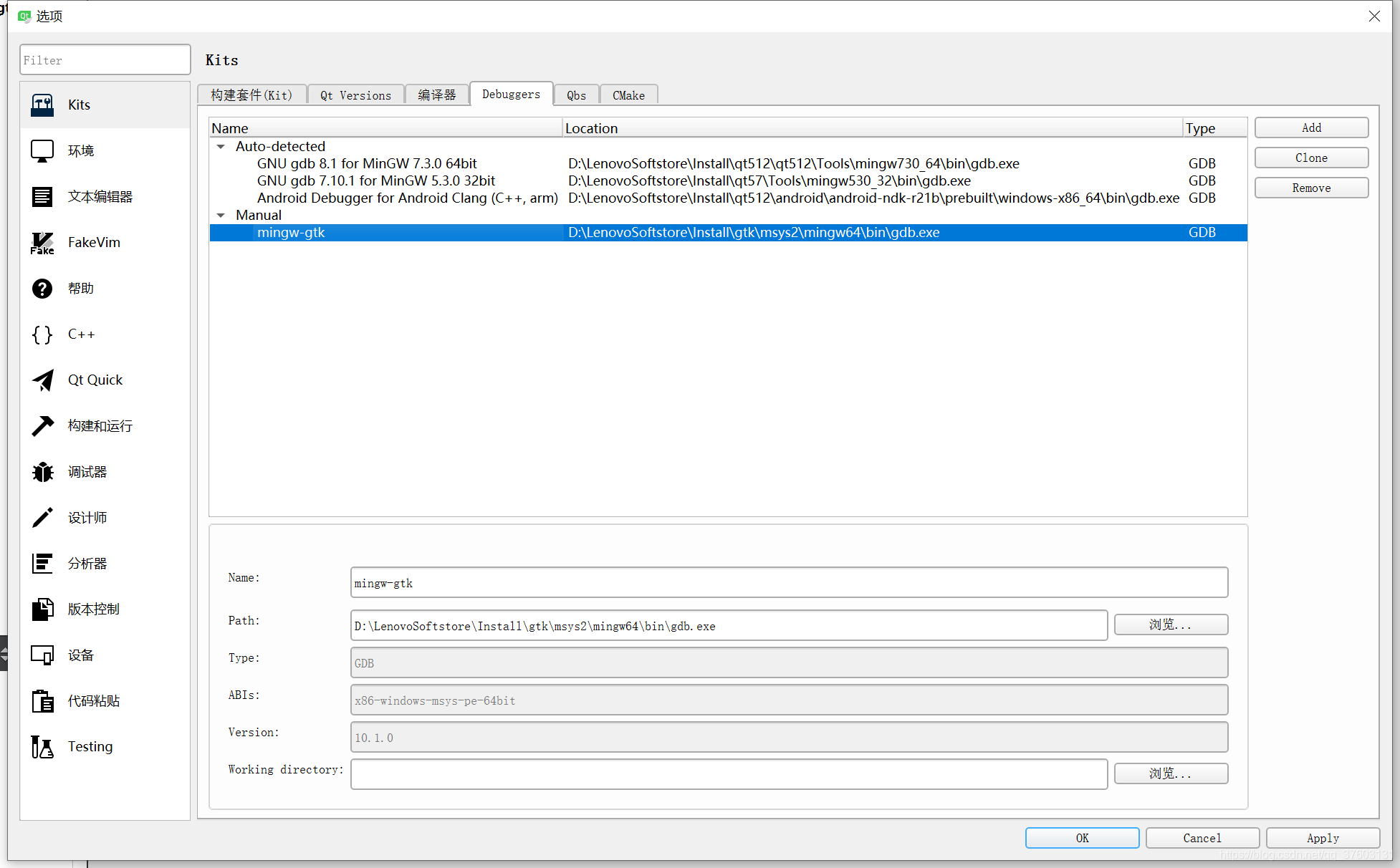Image resolution: width=1400 pixels, height=868 pixels.
Task: Select the 版本控制 documents icon
Action: pyautogui.click(x=42, y=609)
